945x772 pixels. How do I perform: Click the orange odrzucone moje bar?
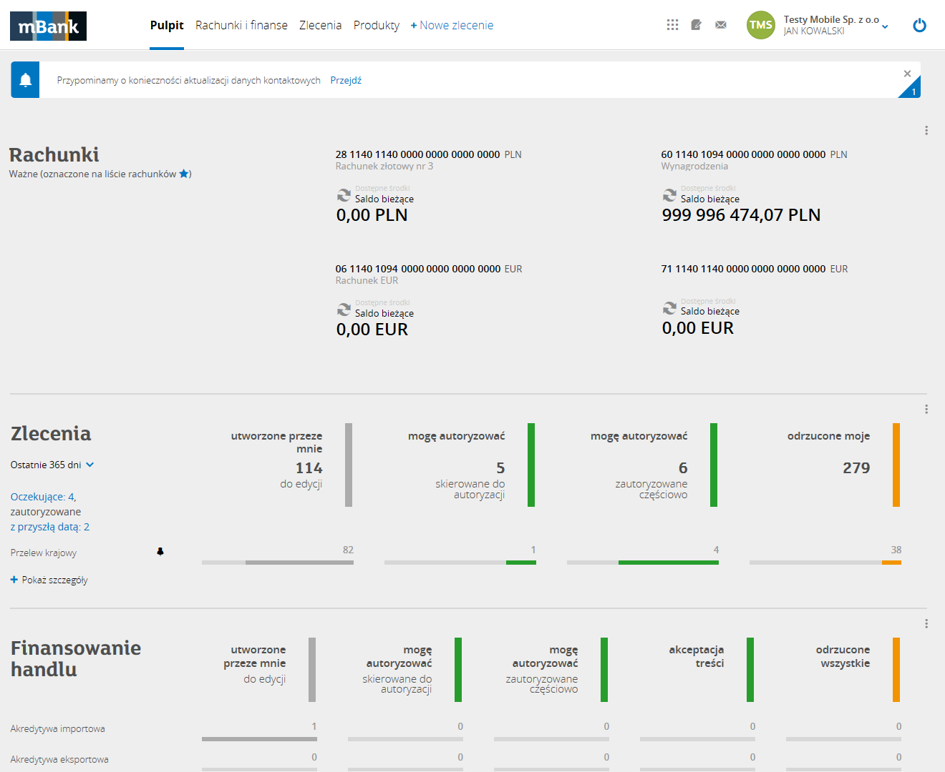[896, 465]
